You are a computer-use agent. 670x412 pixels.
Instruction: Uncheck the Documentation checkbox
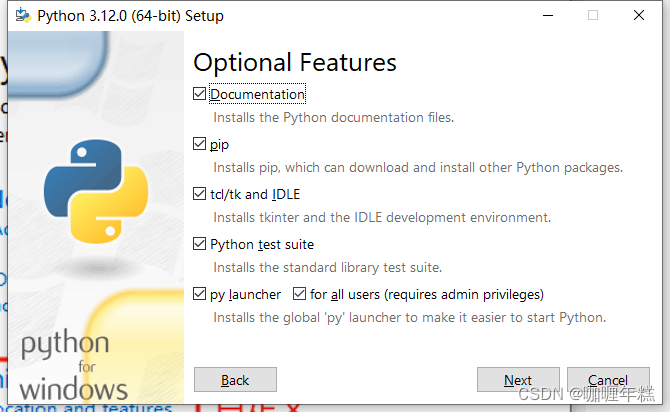click(200, 94)
